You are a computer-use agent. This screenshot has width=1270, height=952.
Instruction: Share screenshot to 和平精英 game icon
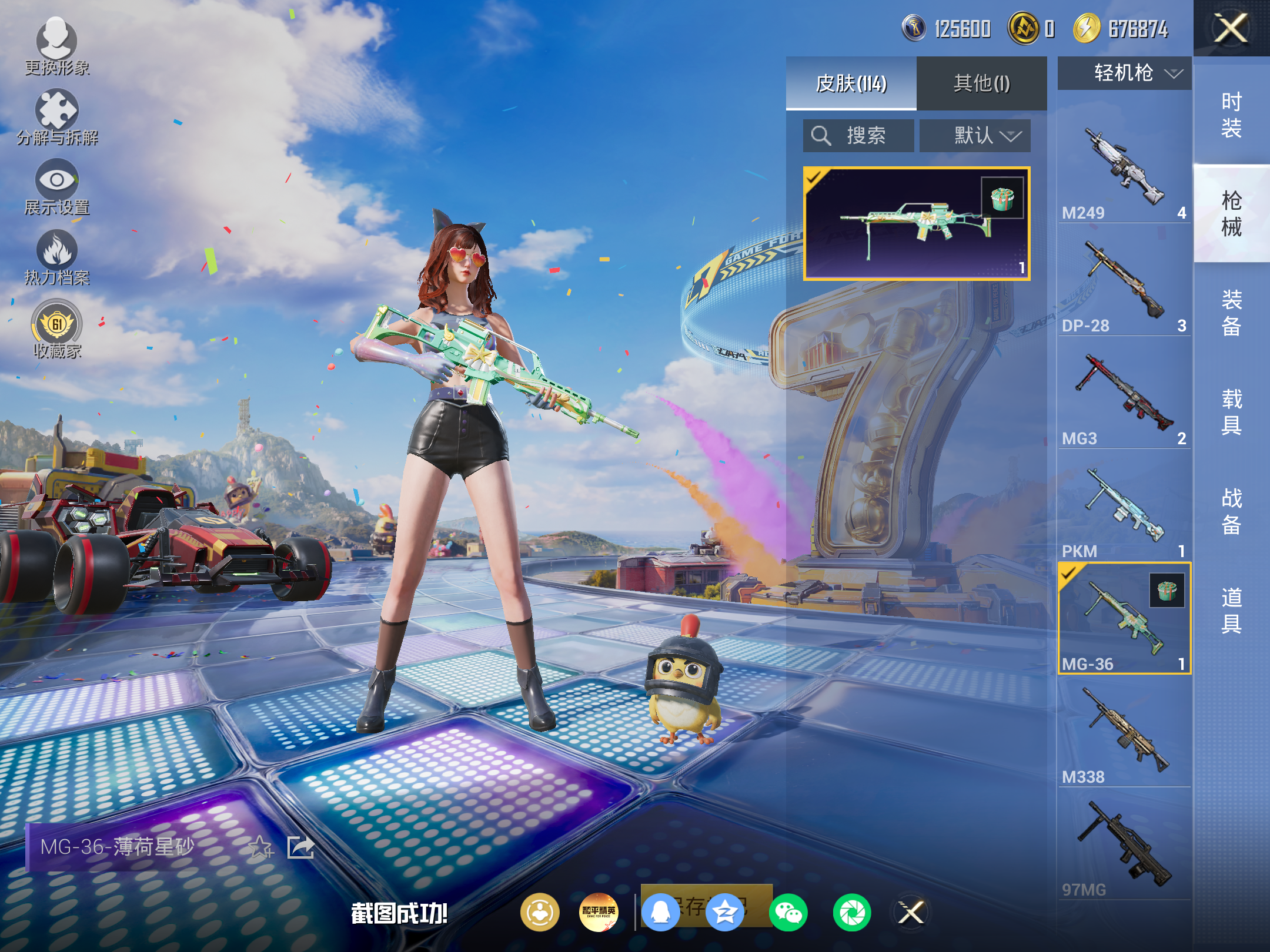[599, 912]
